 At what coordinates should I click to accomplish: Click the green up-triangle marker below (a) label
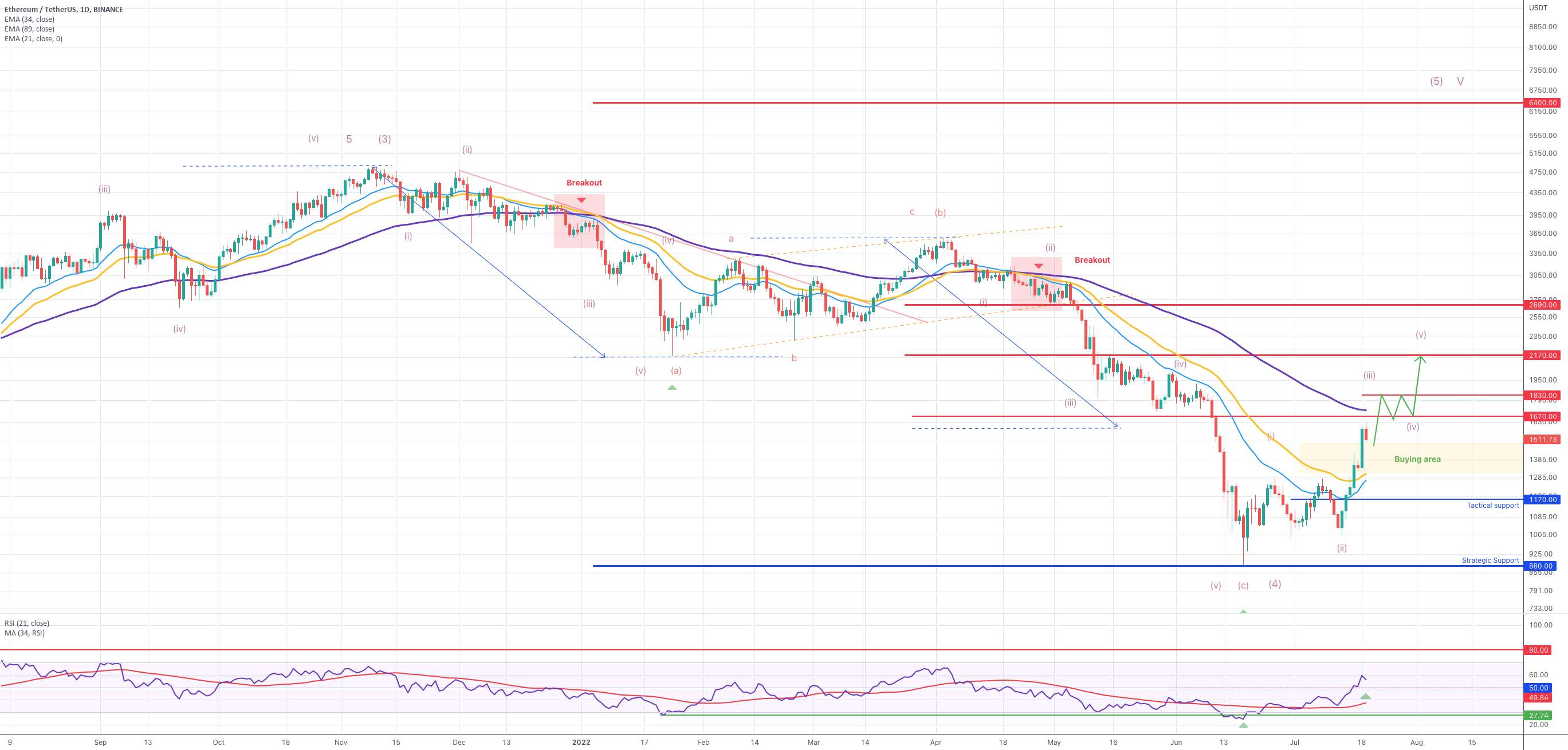point(672,388)
